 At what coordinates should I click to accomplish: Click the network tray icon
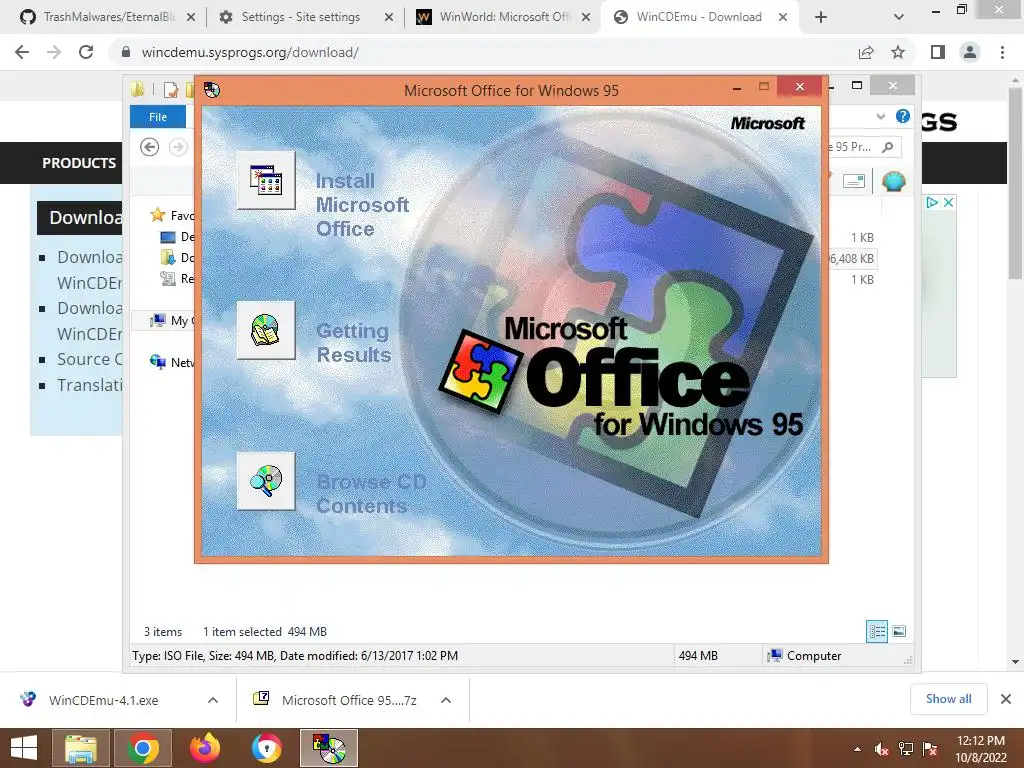pyautogui.click(x=906, y=749)
